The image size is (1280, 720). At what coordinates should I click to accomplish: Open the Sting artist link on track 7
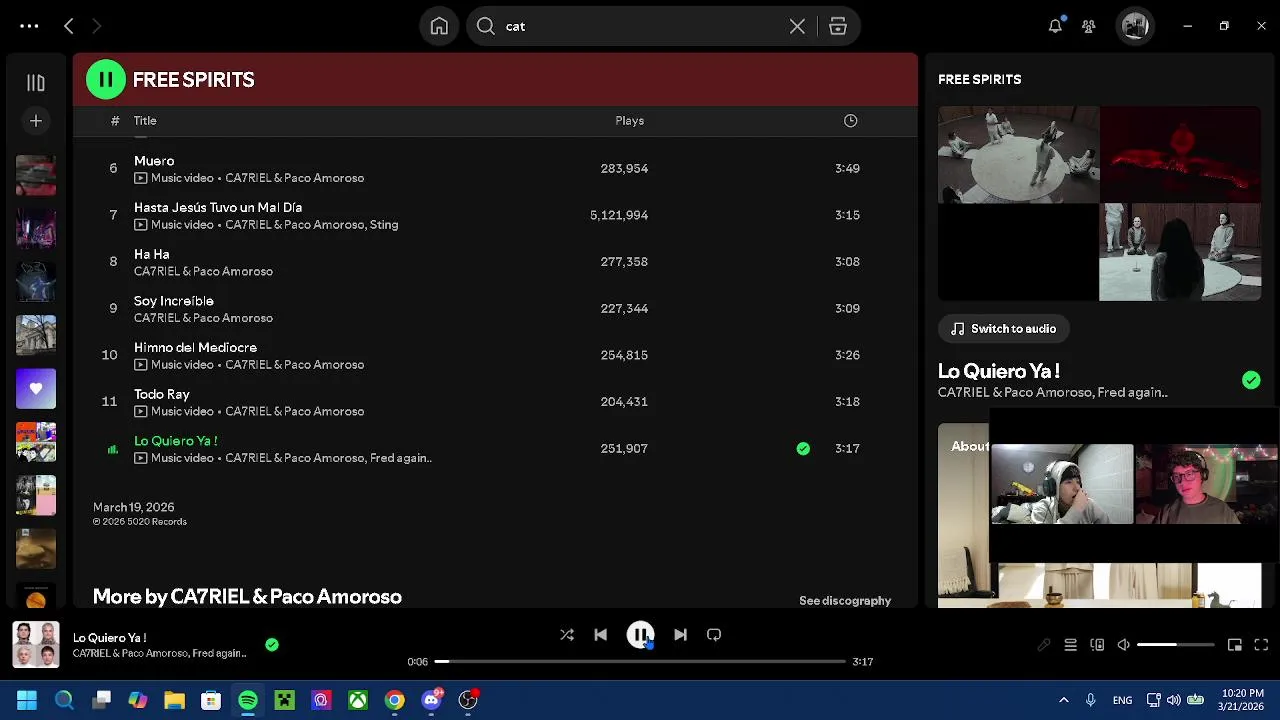(x=384, y=225)
